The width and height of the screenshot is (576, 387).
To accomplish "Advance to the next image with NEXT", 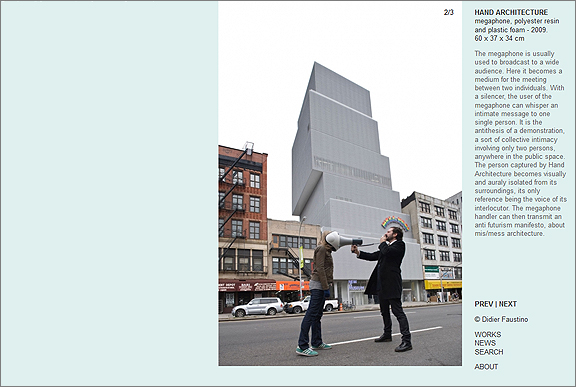I will tap(508, 304).
